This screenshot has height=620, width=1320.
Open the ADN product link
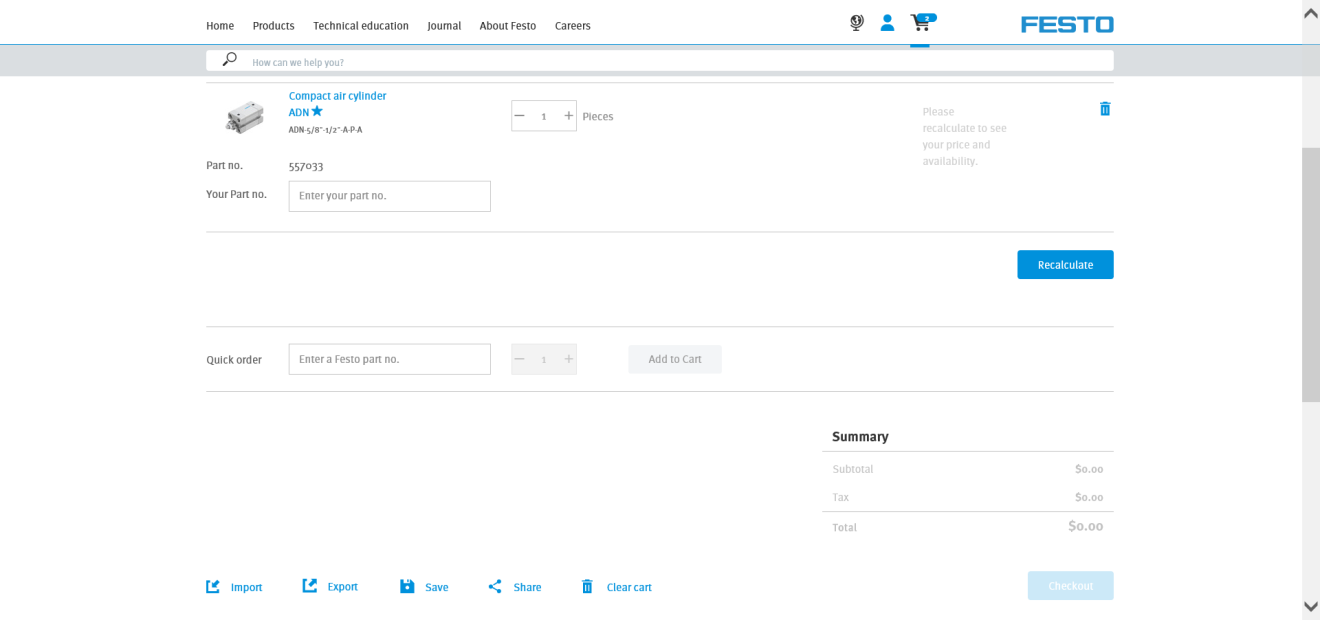(x=299, y=112)
